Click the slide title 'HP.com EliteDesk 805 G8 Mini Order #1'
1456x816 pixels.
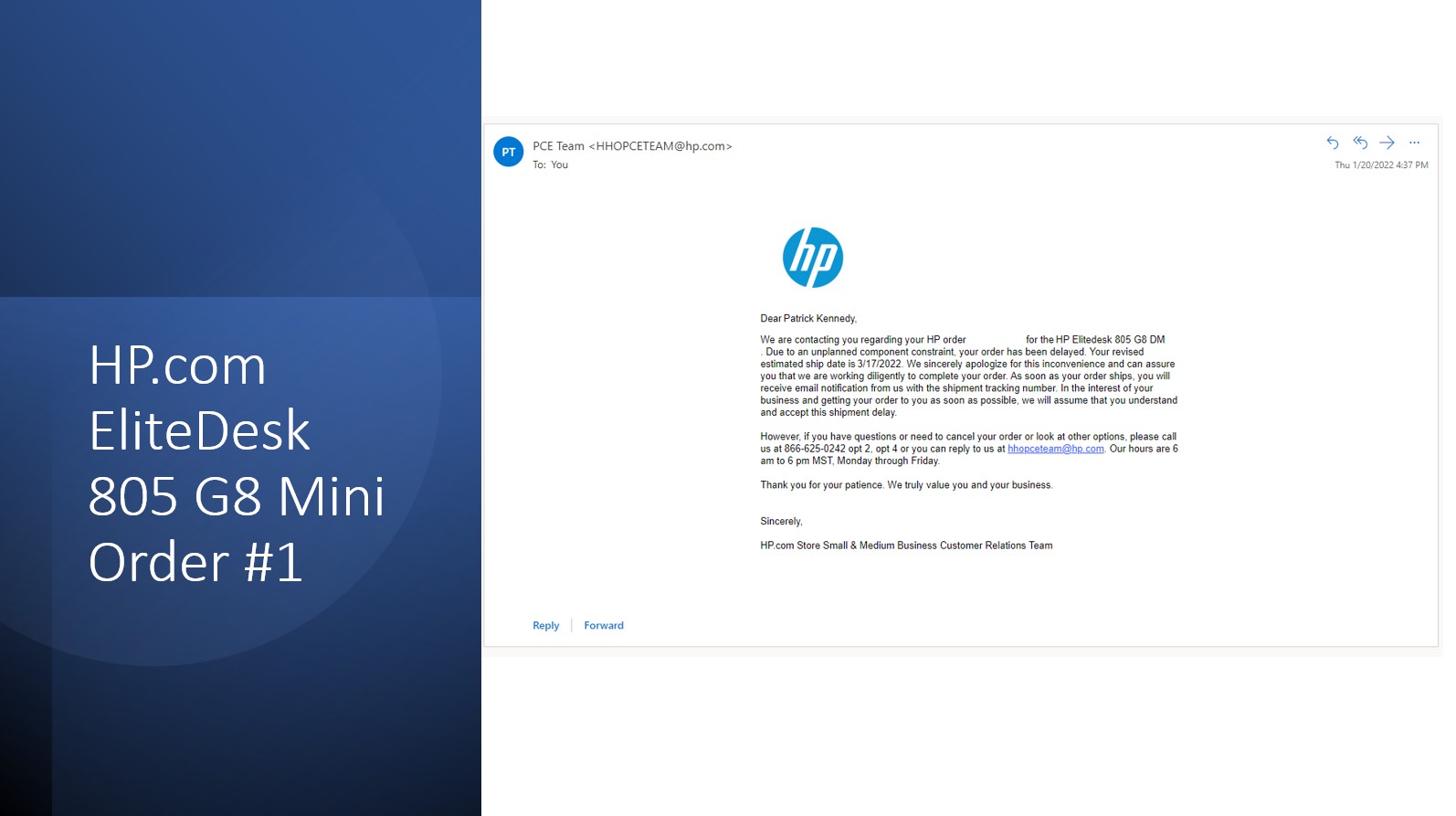[x=237, y=463]
